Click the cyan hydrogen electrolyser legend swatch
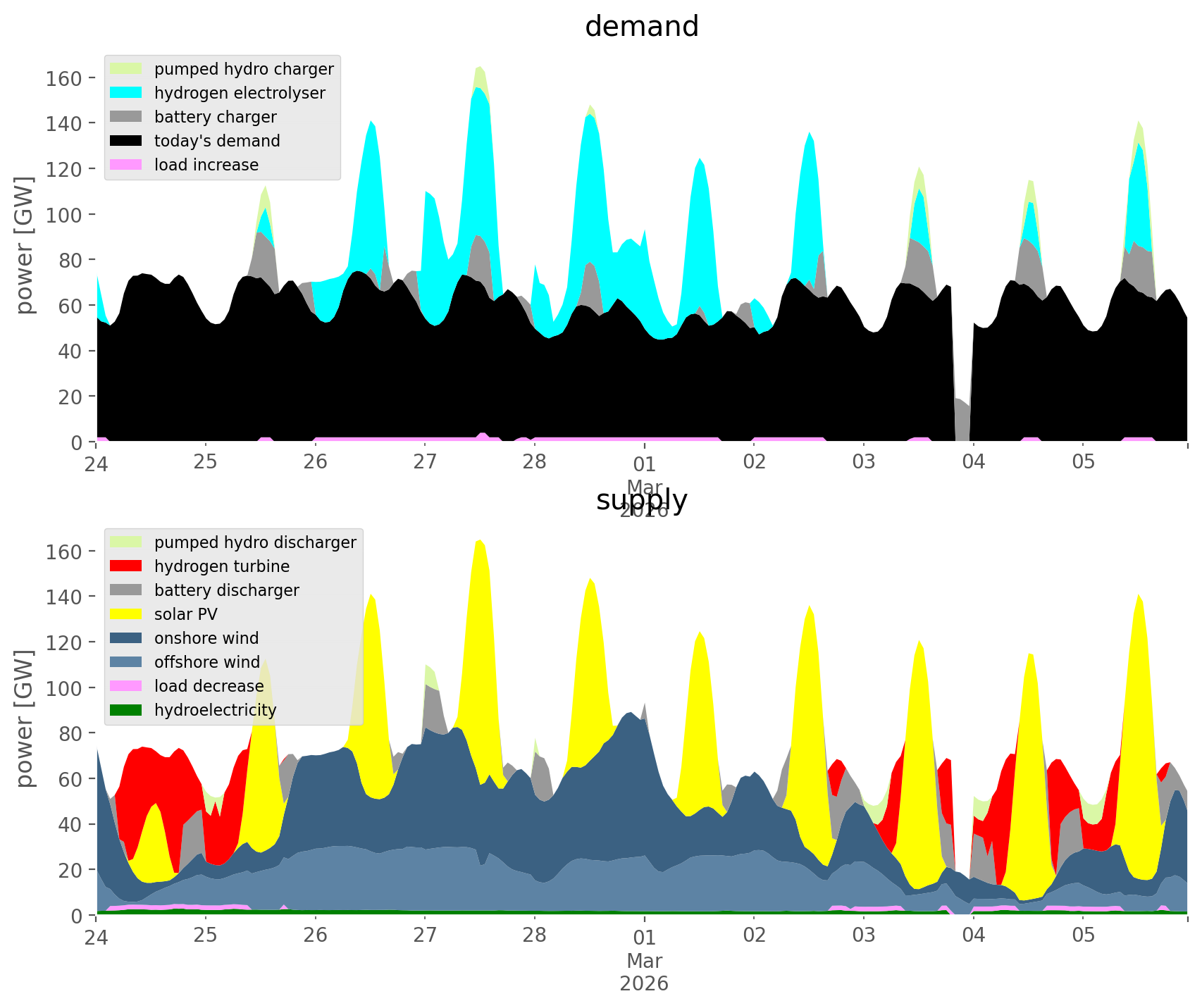This screenshot has width=1202, height=1008. [x=126, y=93]
